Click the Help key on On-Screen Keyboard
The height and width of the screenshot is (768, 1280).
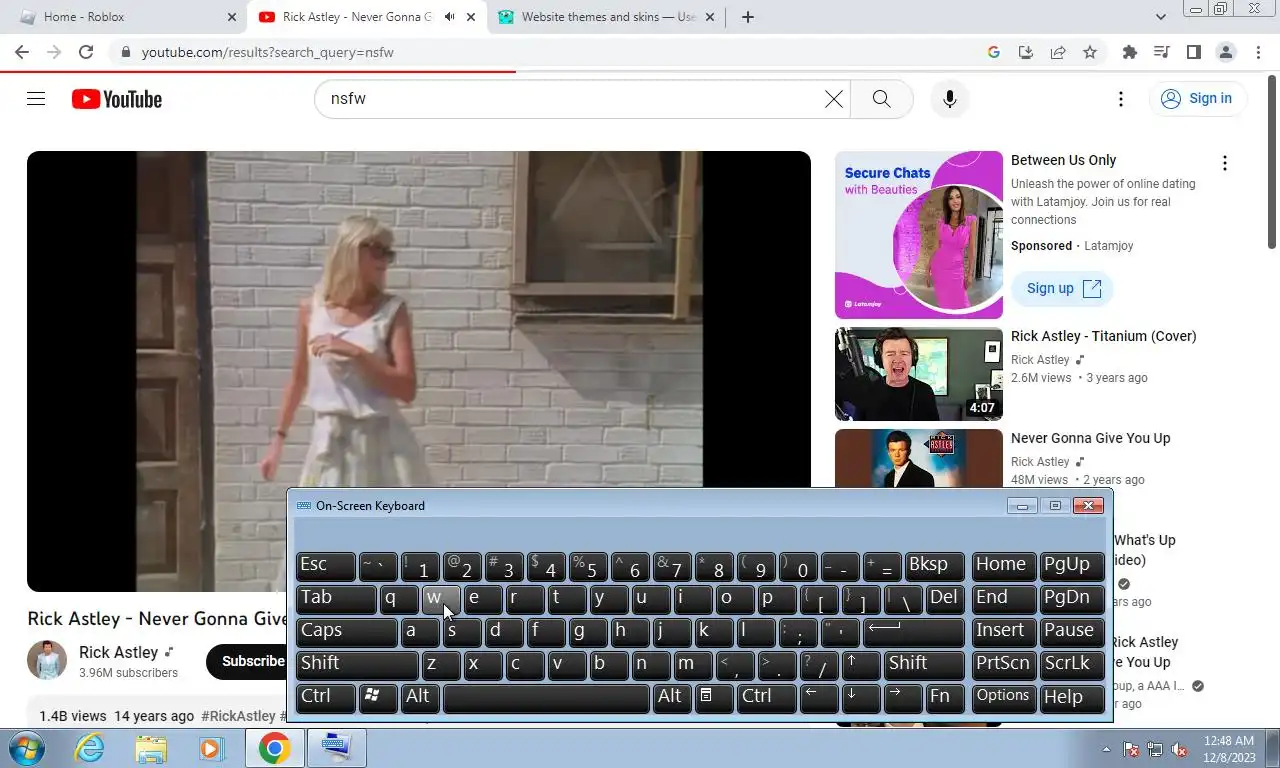[1072, 697]
